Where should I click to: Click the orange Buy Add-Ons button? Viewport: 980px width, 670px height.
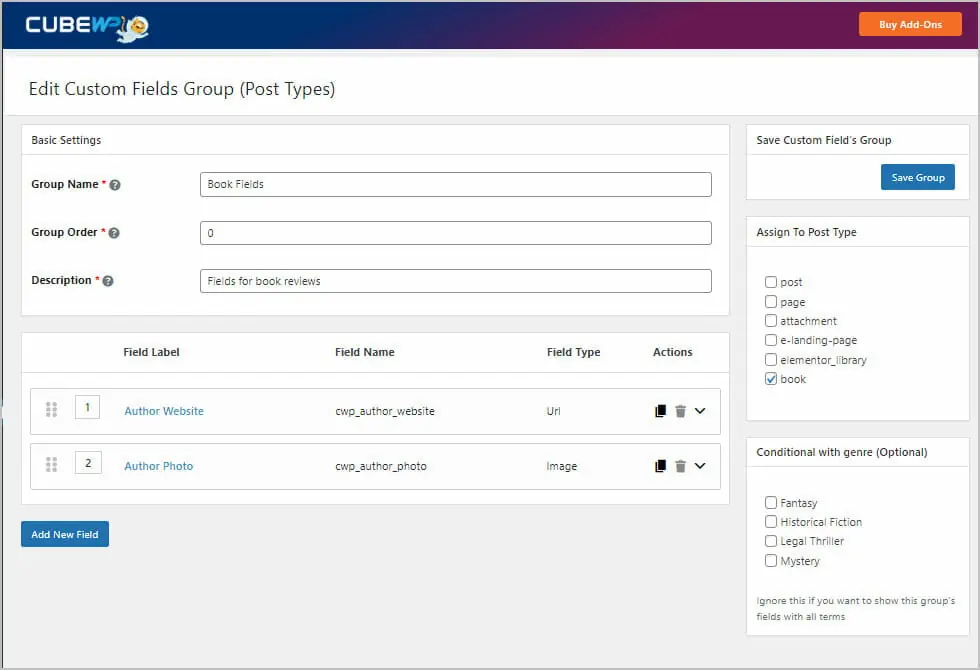point(910,24)
